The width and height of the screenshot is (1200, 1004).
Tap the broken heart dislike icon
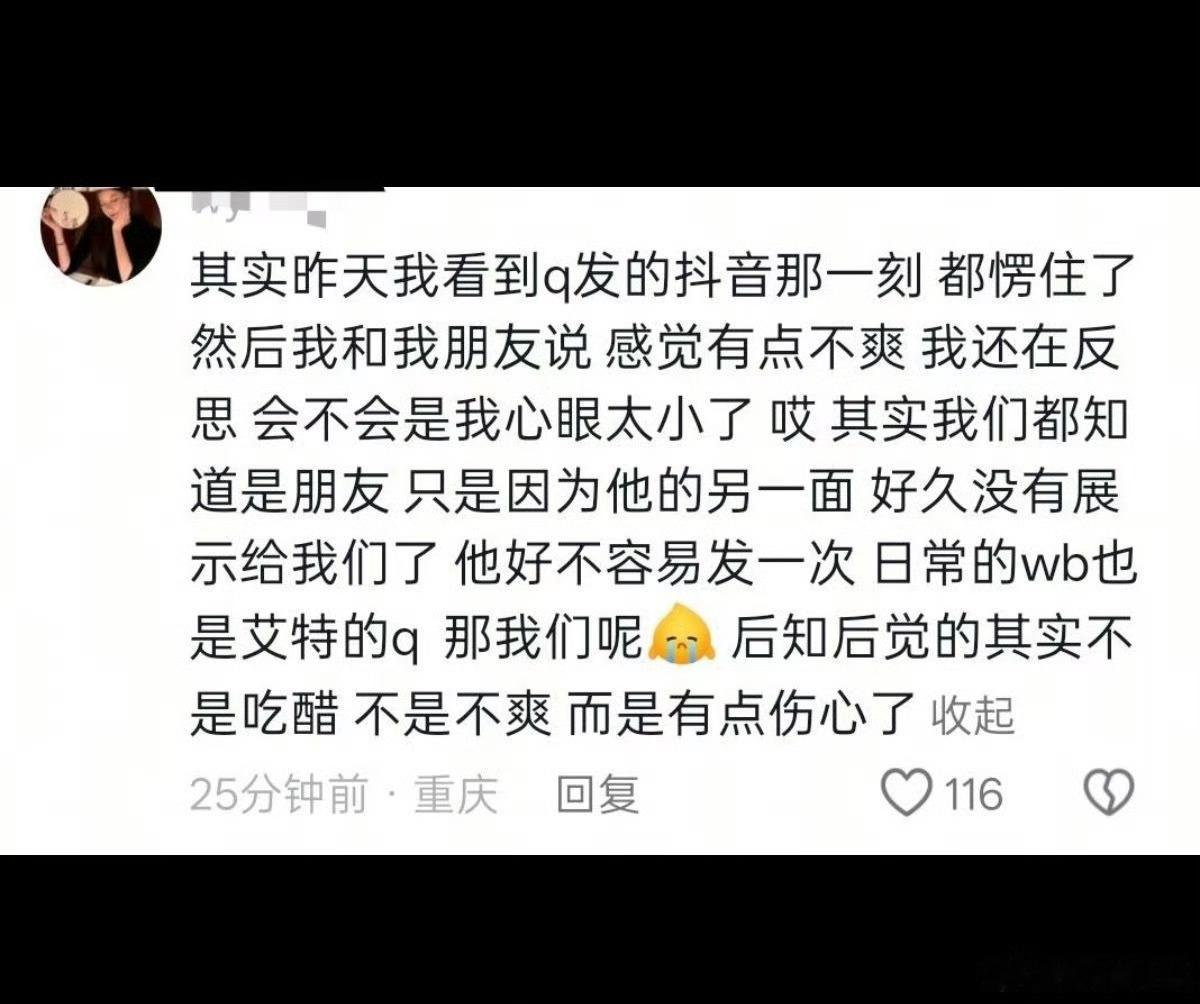tap(1109, 793)
